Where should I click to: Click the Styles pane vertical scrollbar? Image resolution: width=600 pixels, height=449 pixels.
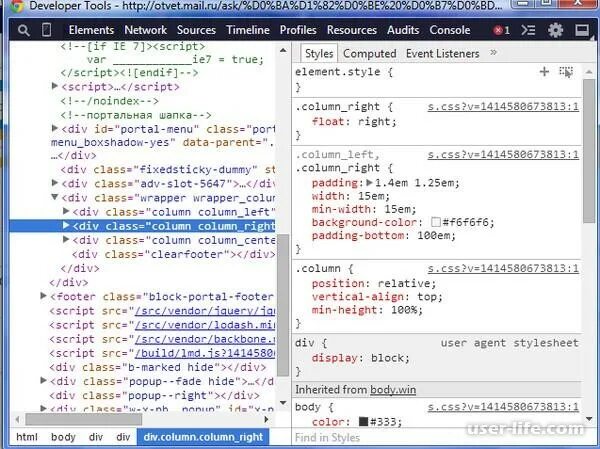589,150
